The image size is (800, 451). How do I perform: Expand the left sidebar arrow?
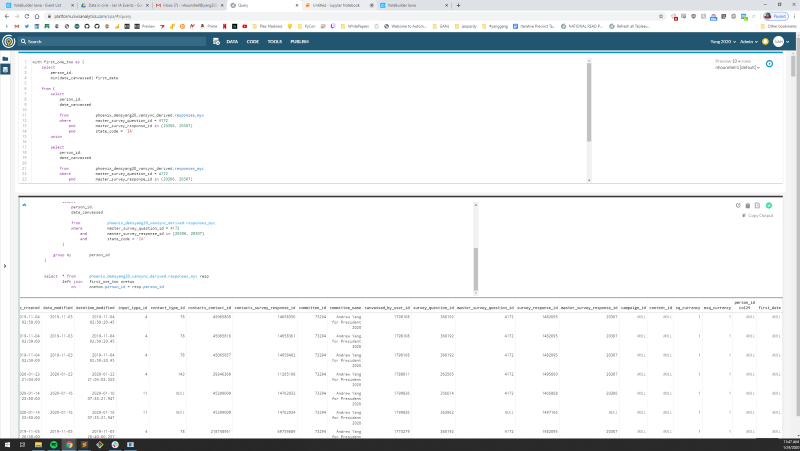[x=5, y=266]
